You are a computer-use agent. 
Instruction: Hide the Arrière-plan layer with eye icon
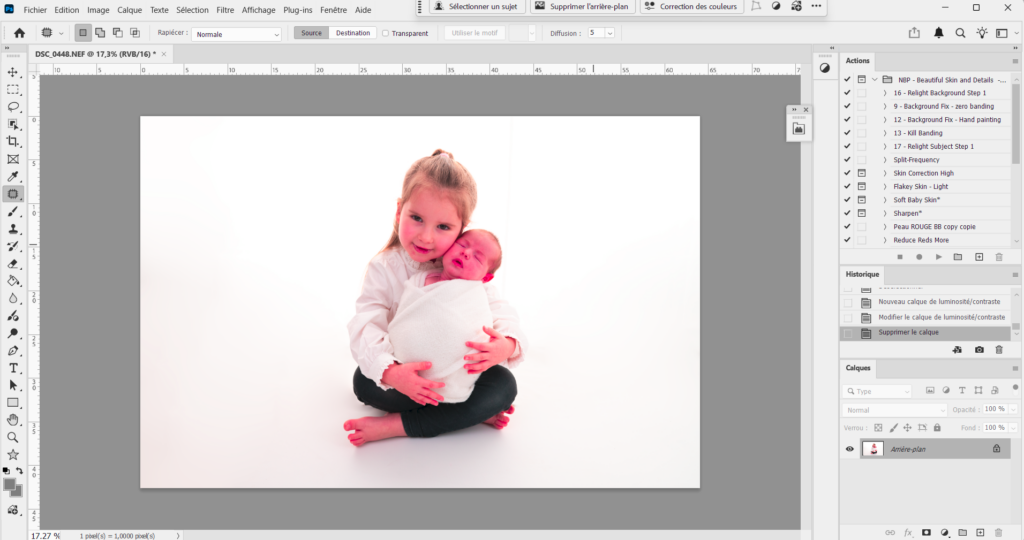[850, 449]
